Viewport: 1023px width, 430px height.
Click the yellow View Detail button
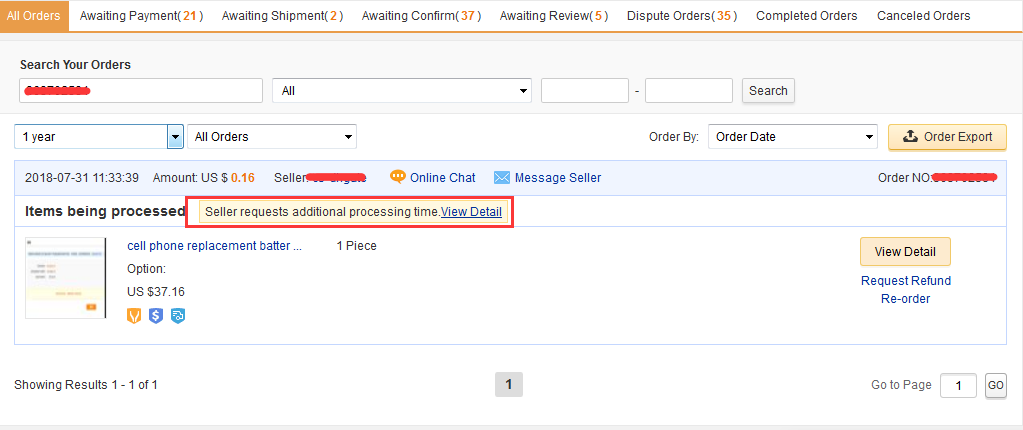tap(905, 251)
